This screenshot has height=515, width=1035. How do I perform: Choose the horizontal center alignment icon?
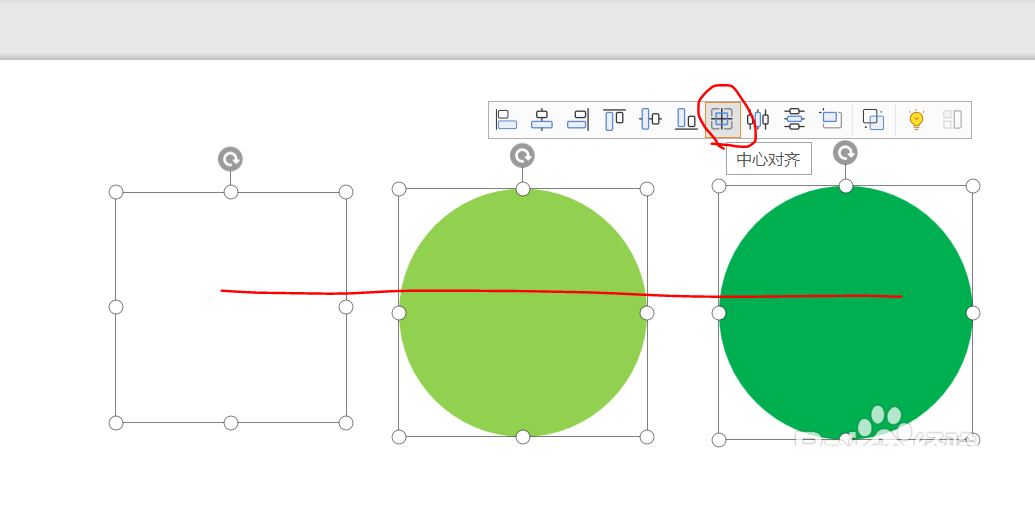click(542, 120)
